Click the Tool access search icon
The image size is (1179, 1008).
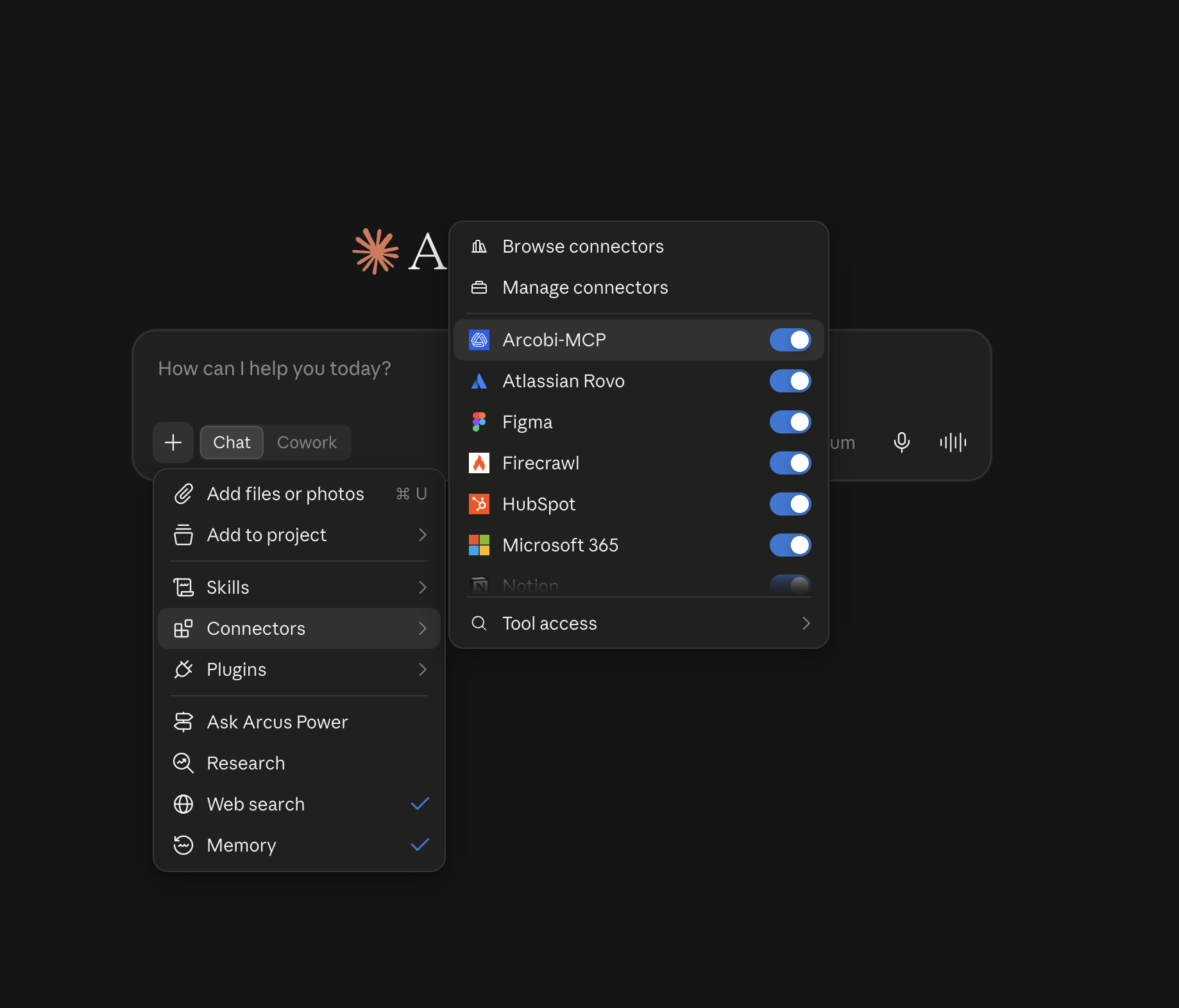(479, 623)
